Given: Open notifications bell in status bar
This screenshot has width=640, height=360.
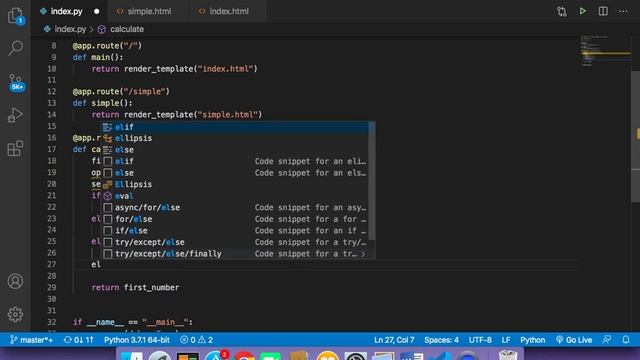Looking at the screenshot, I should (626, 340).
